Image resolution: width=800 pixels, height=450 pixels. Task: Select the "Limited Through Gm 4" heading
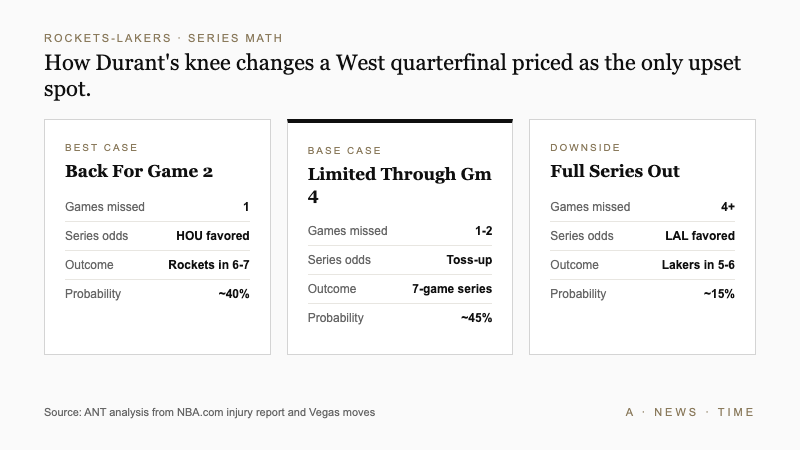399,185
